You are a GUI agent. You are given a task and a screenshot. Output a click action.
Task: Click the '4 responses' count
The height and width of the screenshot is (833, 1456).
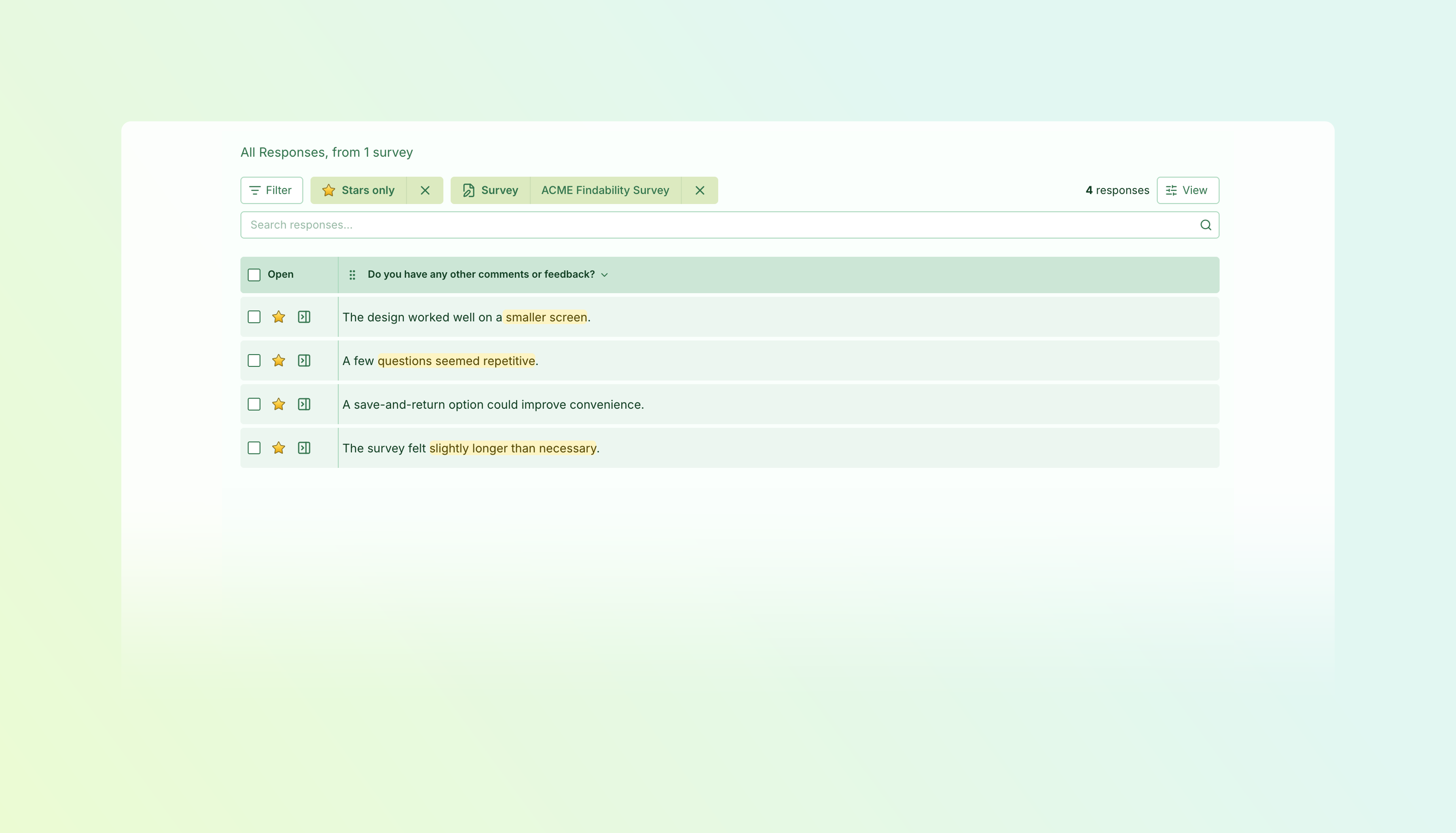click(1117, 190)
